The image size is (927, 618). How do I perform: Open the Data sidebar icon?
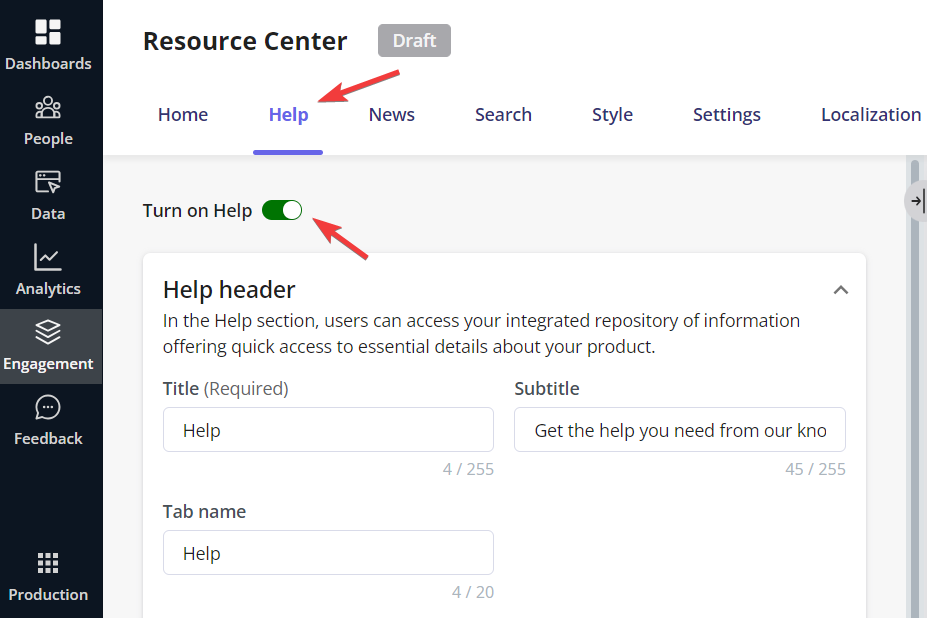[48, 182]
